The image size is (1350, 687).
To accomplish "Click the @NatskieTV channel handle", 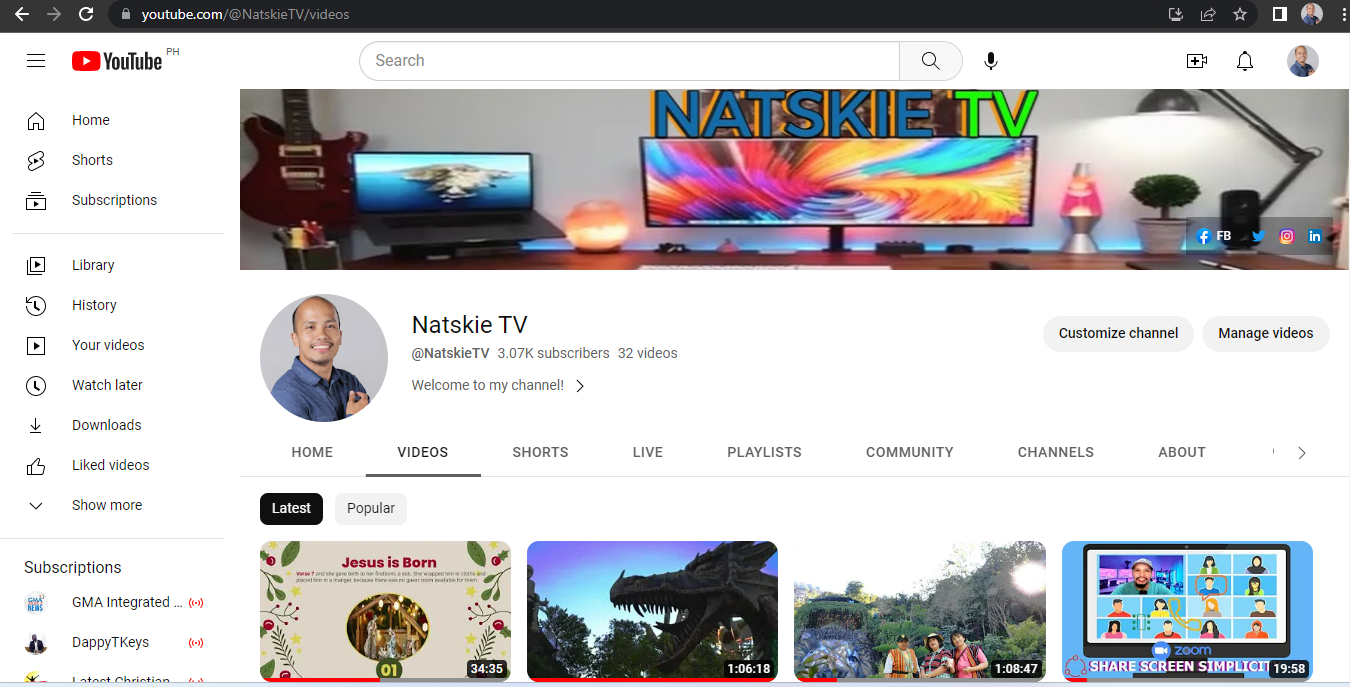I will (x=450, y=354).
